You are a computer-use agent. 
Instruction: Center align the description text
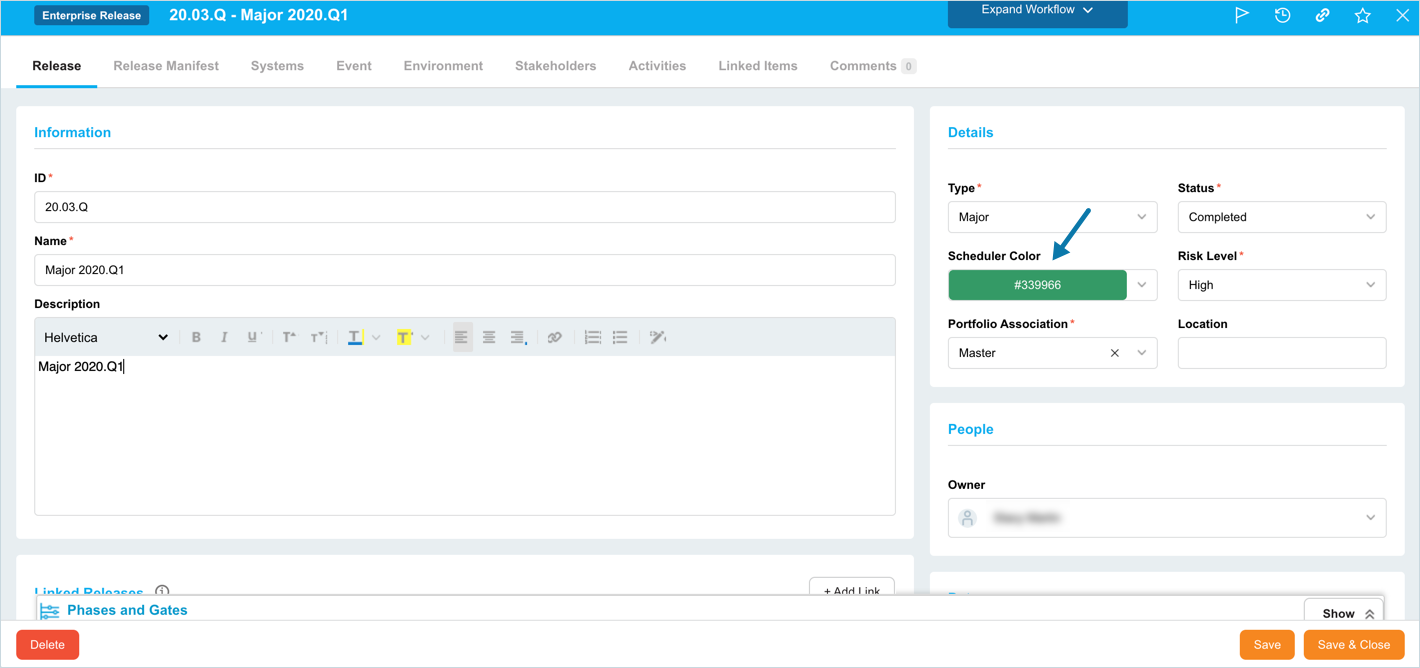489,338
